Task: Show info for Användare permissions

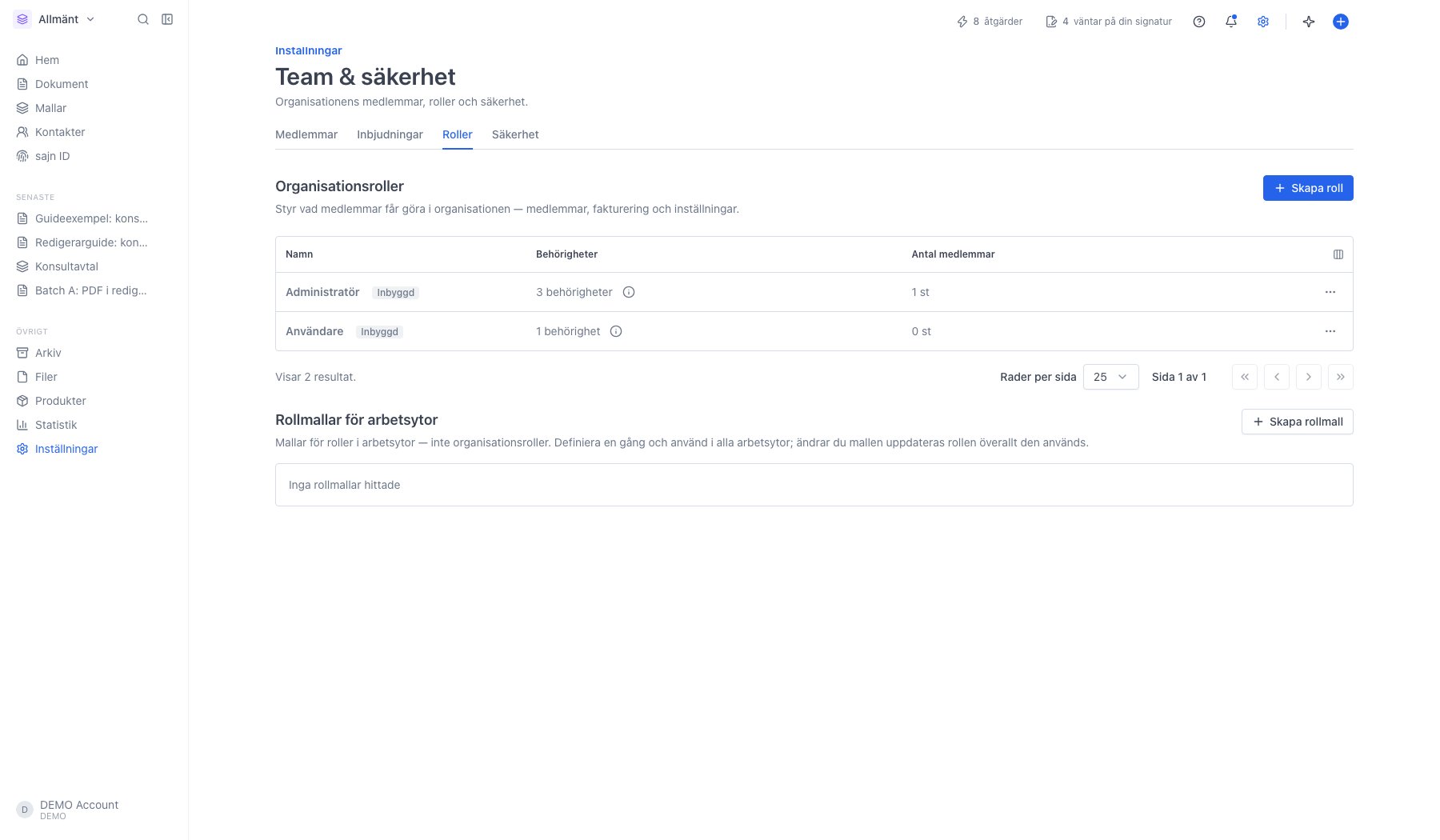Action: coord(616,331)
